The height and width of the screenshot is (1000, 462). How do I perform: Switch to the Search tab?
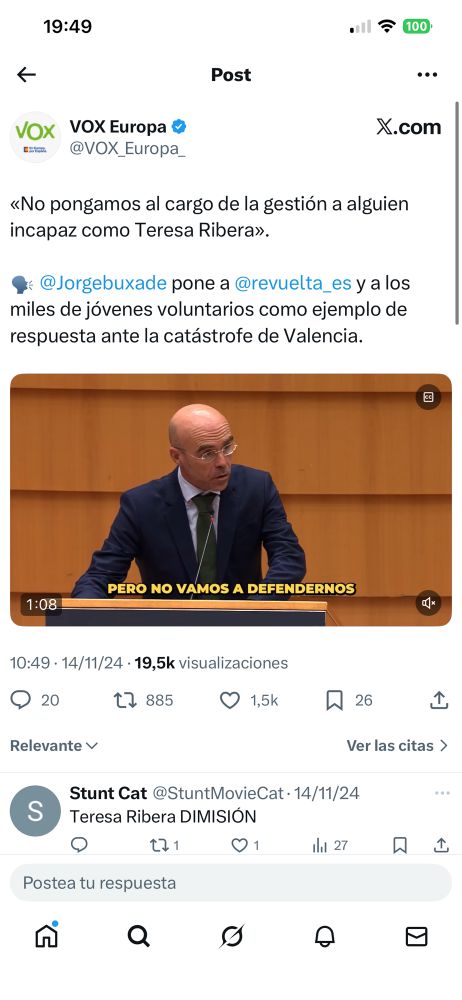point(138,936)
